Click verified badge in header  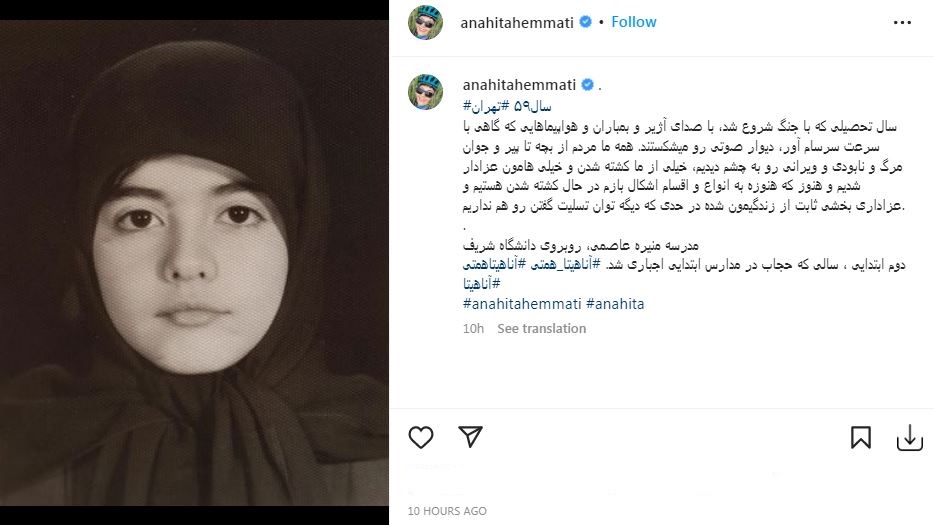(x=586, y=22)
